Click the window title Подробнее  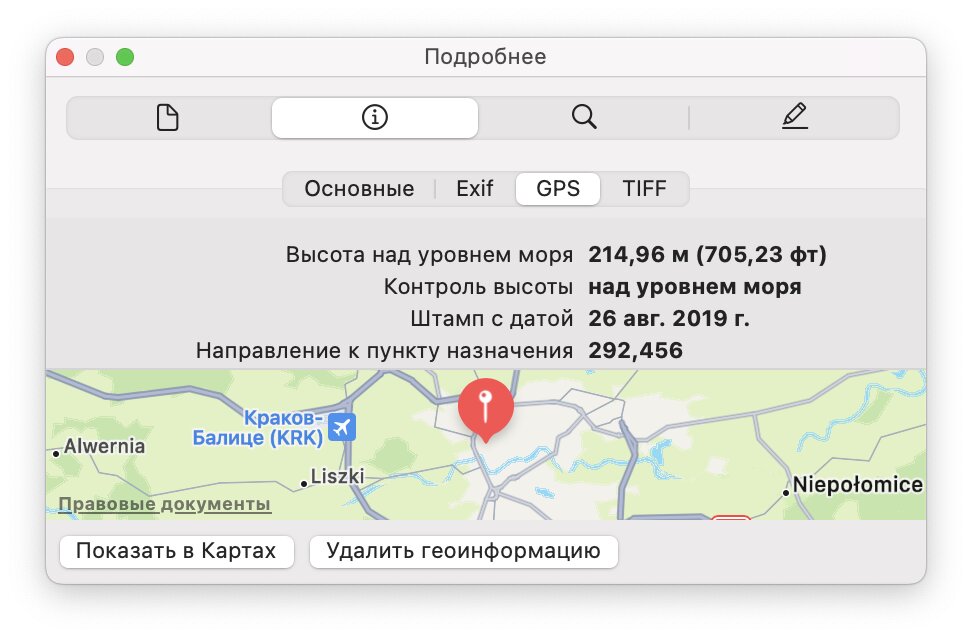click(485, 57)
